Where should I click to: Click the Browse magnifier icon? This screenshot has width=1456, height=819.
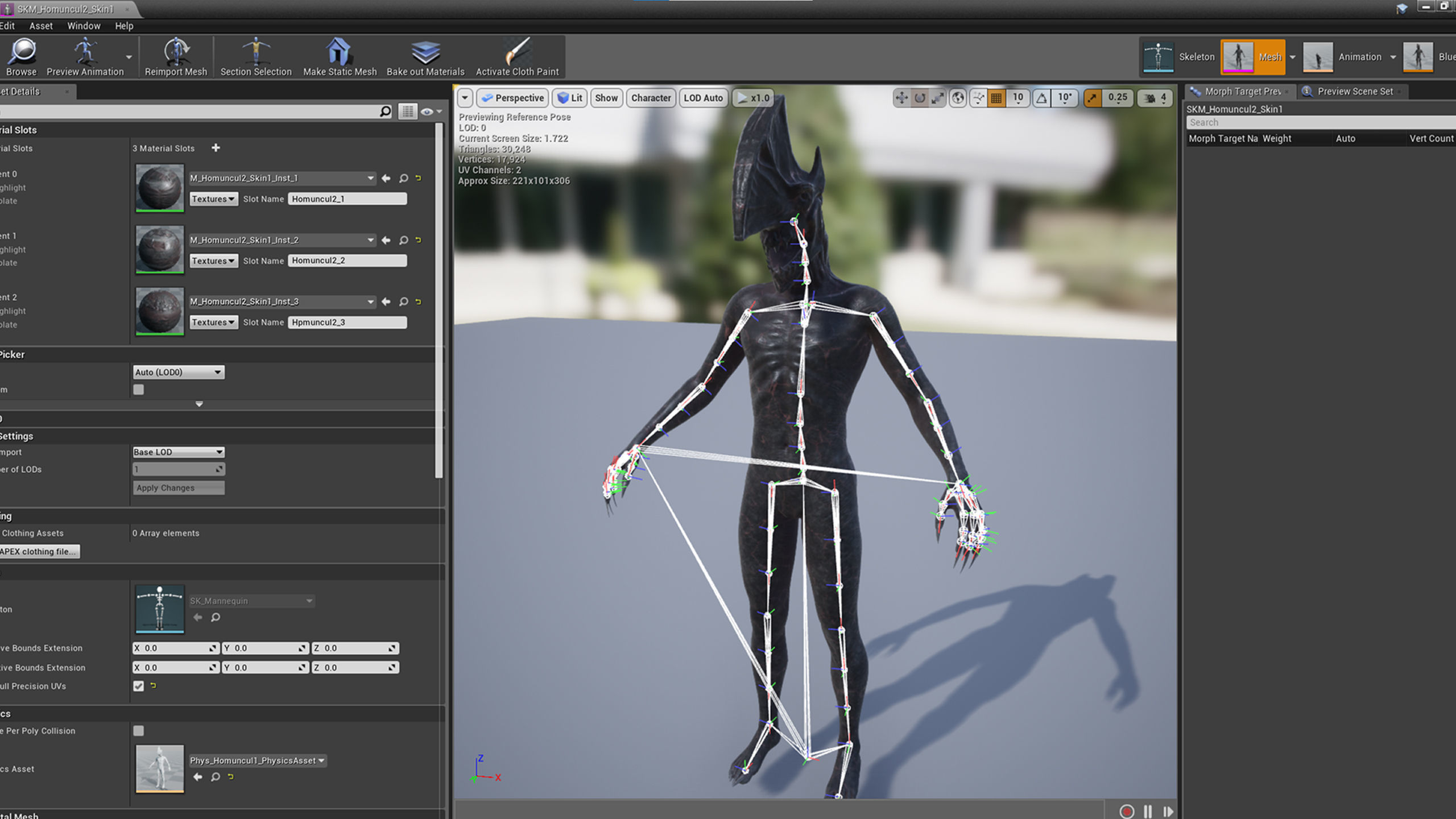point(23,51)
